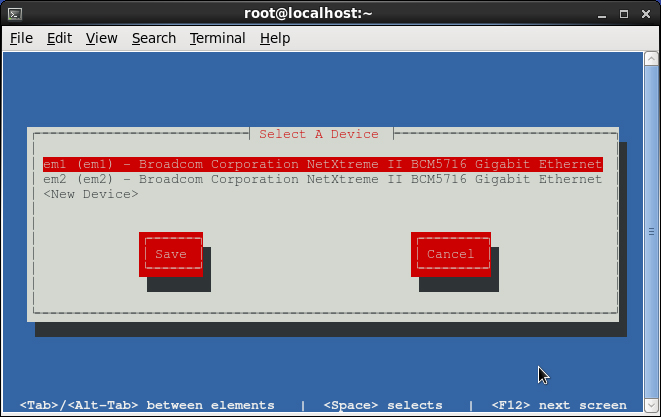The height and width of the screenshot is (417, 661).
Task: Open the Edit menu
Action: point(59,38)
